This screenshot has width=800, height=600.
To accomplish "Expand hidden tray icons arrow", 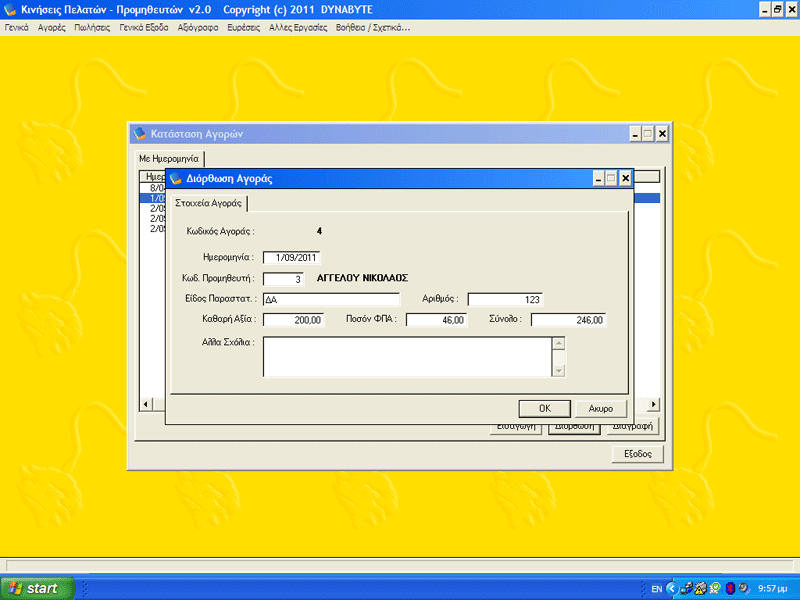I will tap(672, 588).
